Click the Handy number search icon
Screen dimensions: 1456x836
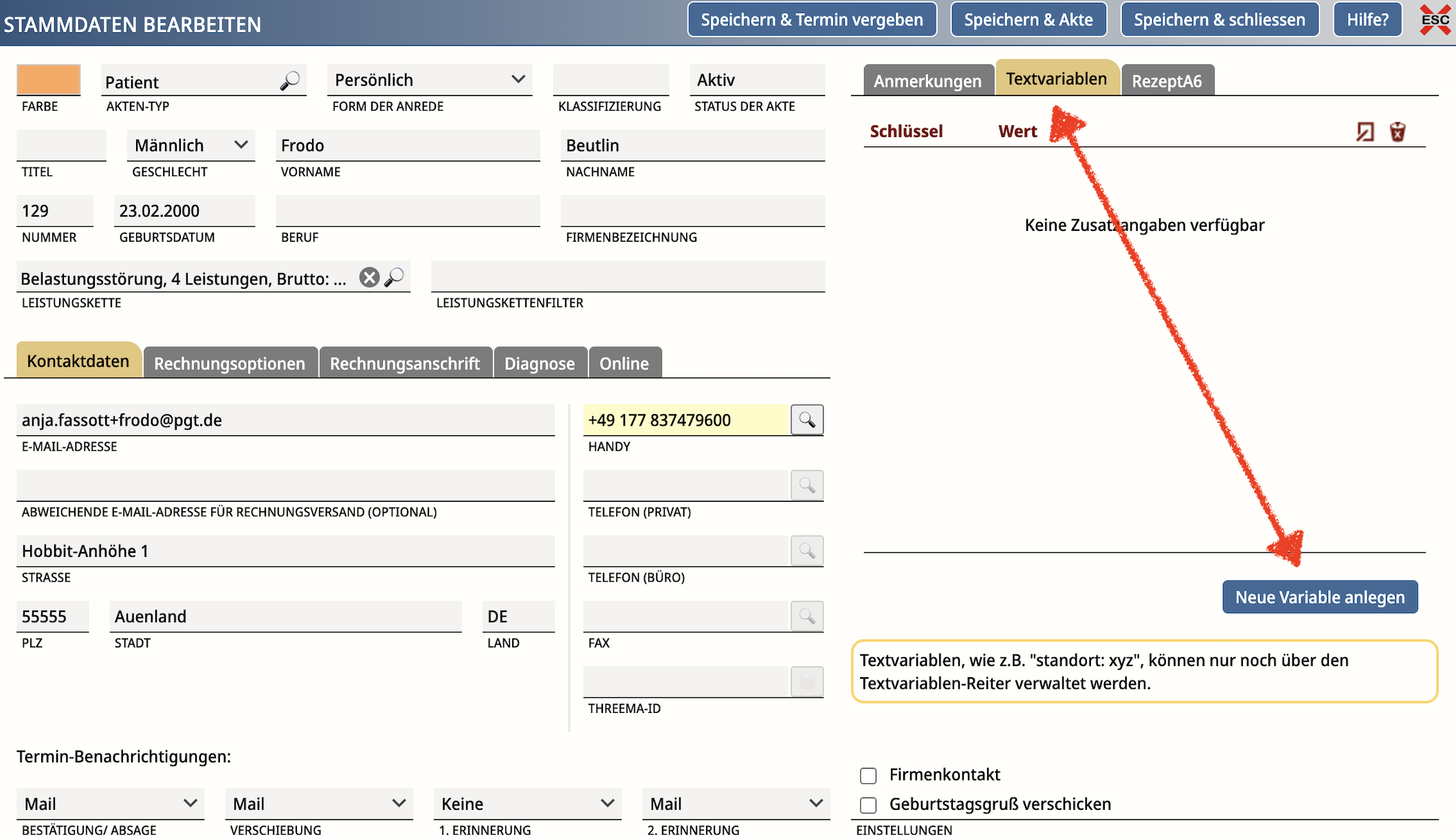pos(806,420)
